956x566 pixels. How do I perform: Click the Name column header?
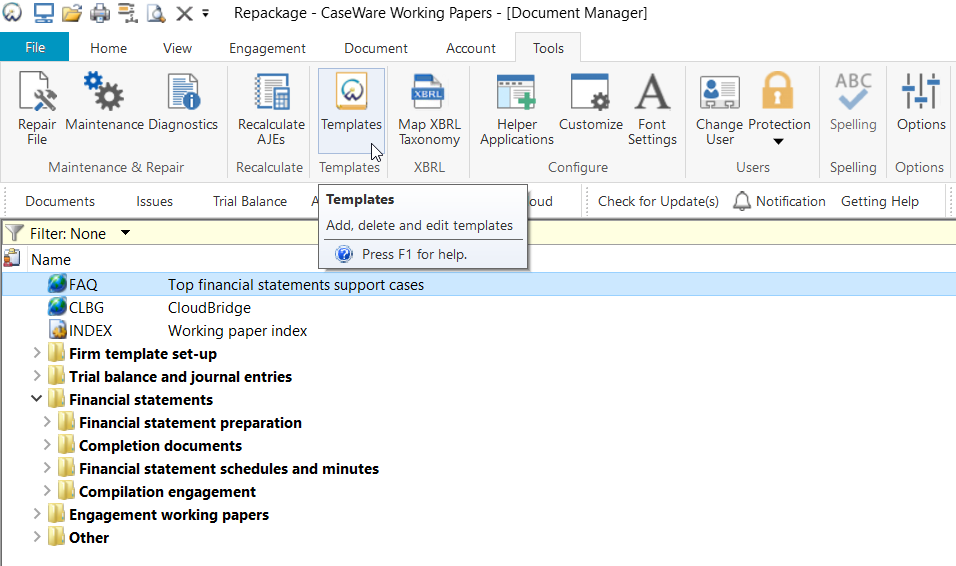coord(51,259)
